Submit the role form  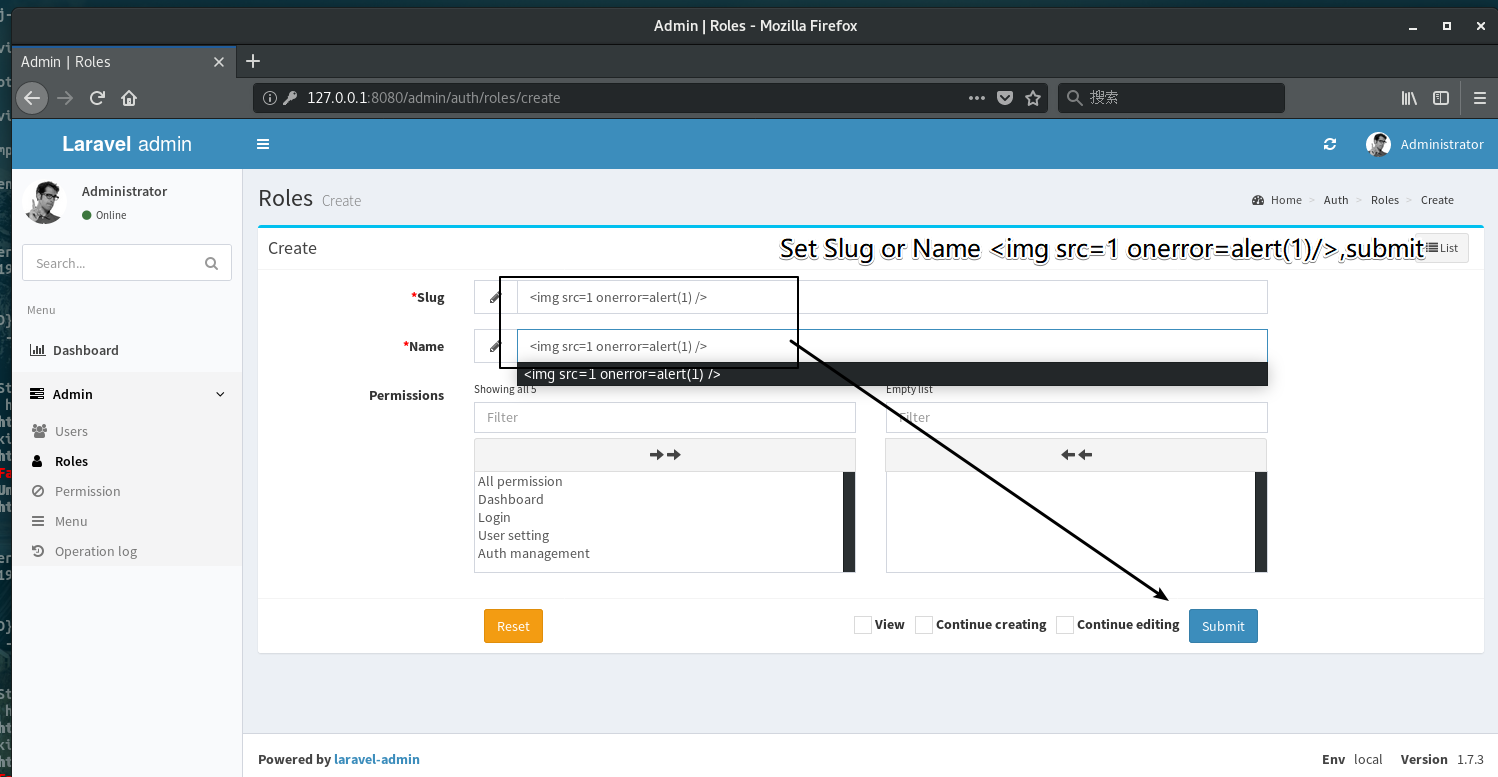(x=1223, y=626)
